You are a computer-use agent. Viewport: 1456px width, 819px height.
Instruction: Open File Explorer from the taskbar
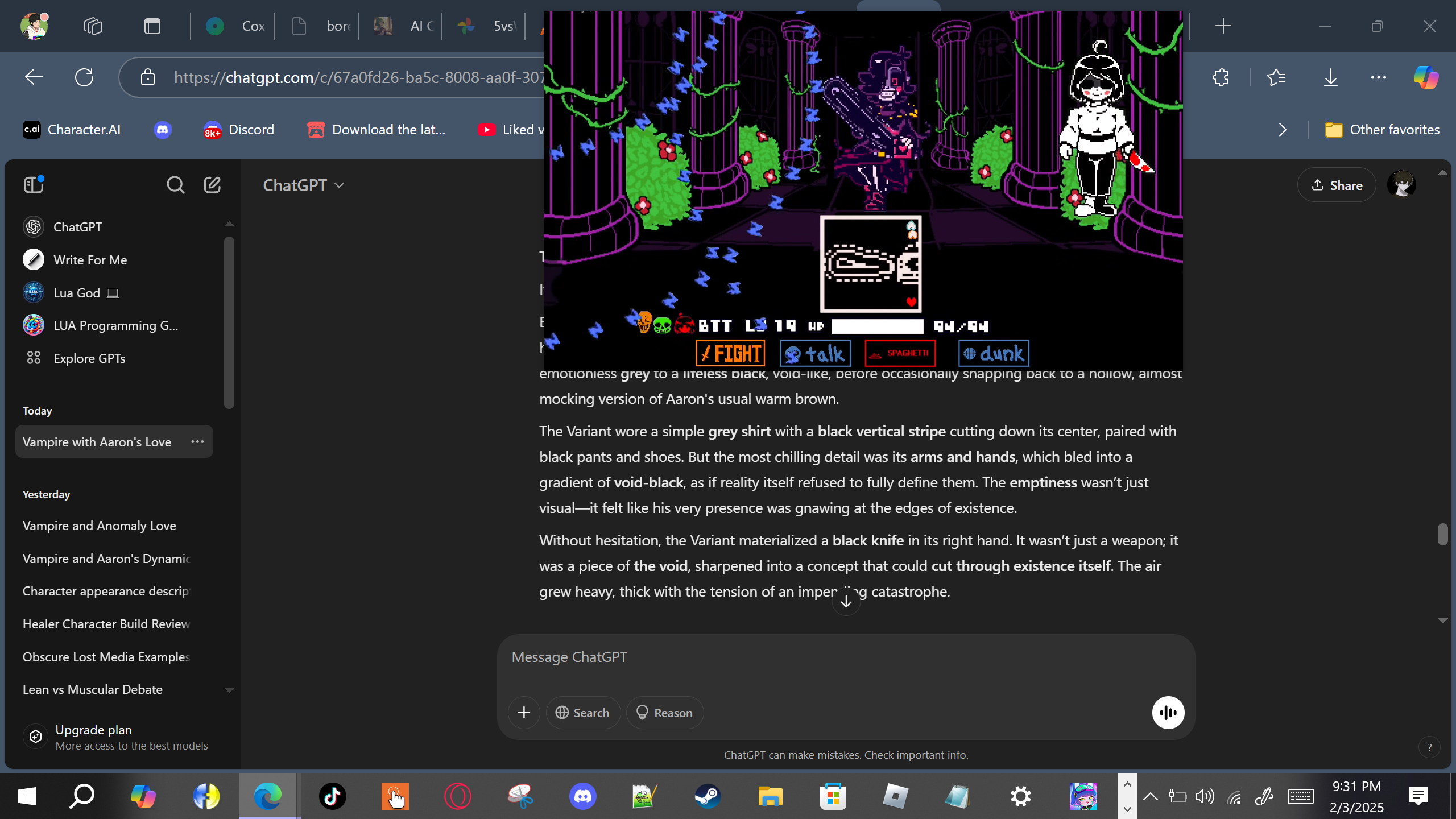click(x=770, y=796)
